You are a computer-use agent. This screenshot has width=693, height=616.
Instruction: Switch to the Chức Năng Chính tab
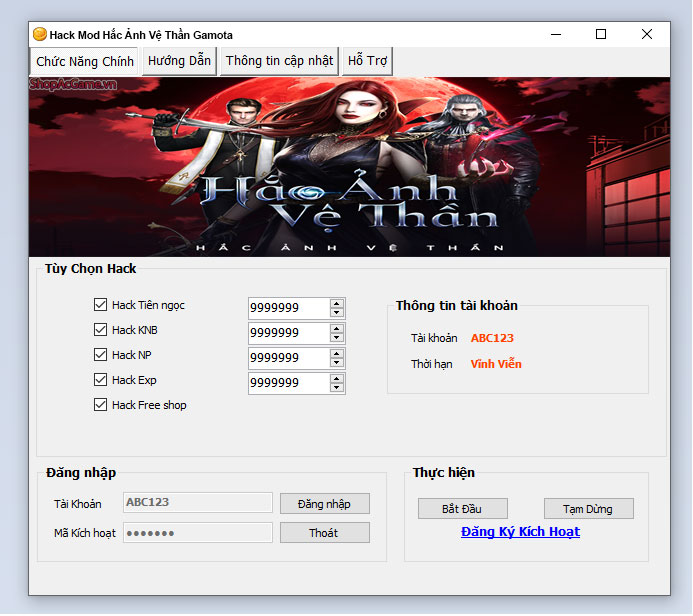[85, 61]
